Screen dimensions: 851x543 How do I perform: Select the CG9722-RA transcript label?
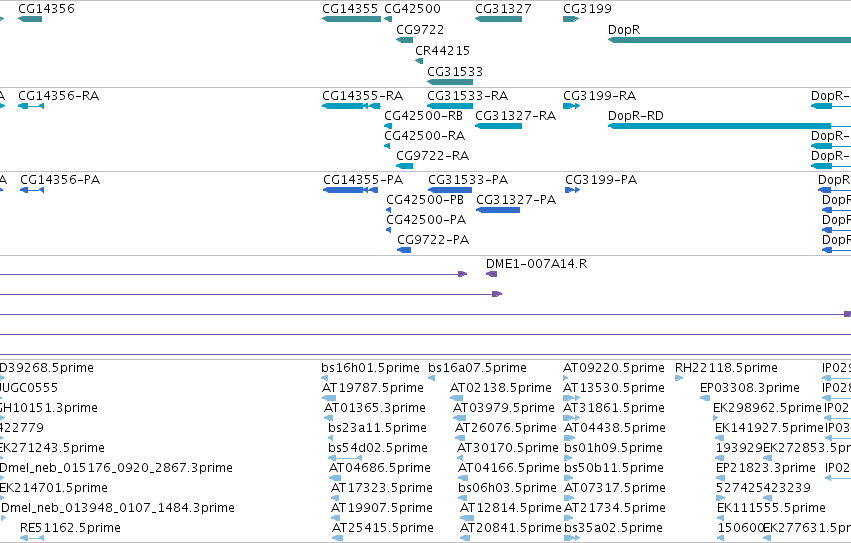pos(433,156)
